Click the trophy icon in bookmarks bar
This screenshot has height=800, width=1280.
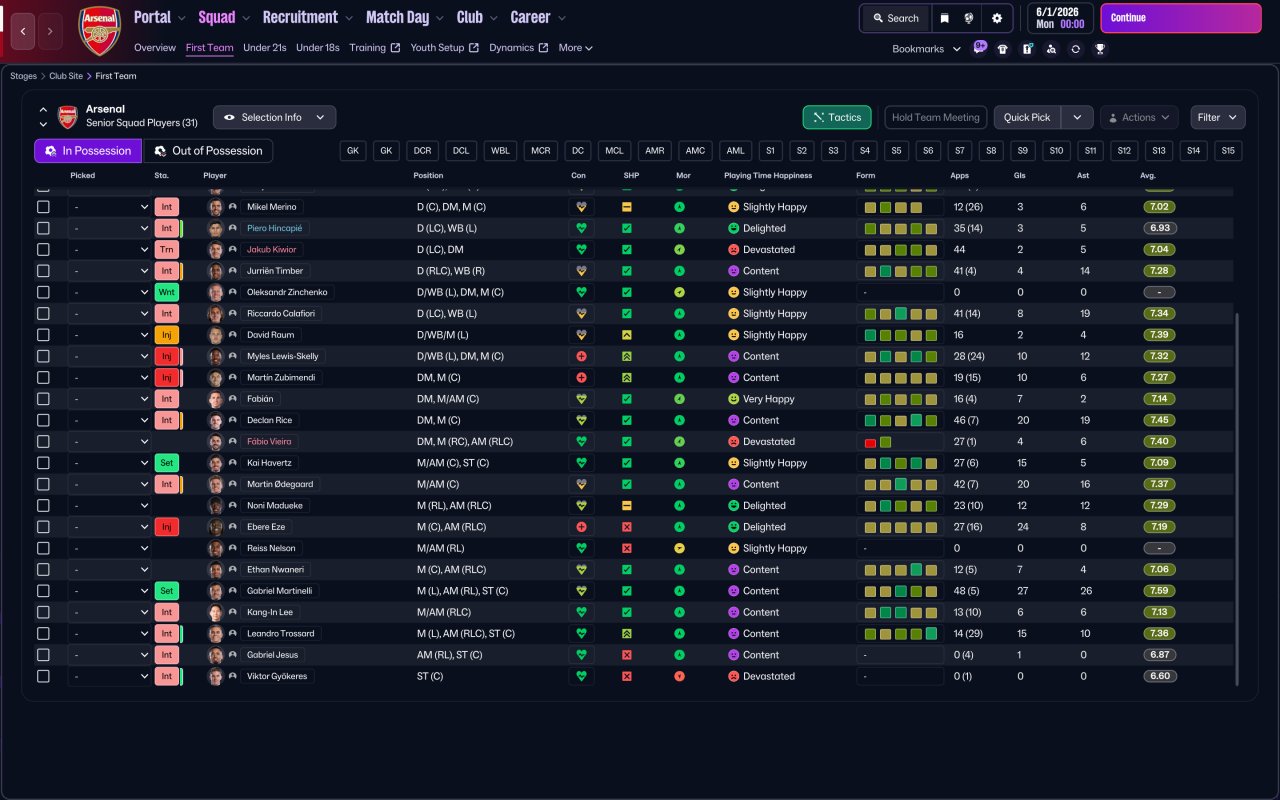click(x=1100, y=48)
